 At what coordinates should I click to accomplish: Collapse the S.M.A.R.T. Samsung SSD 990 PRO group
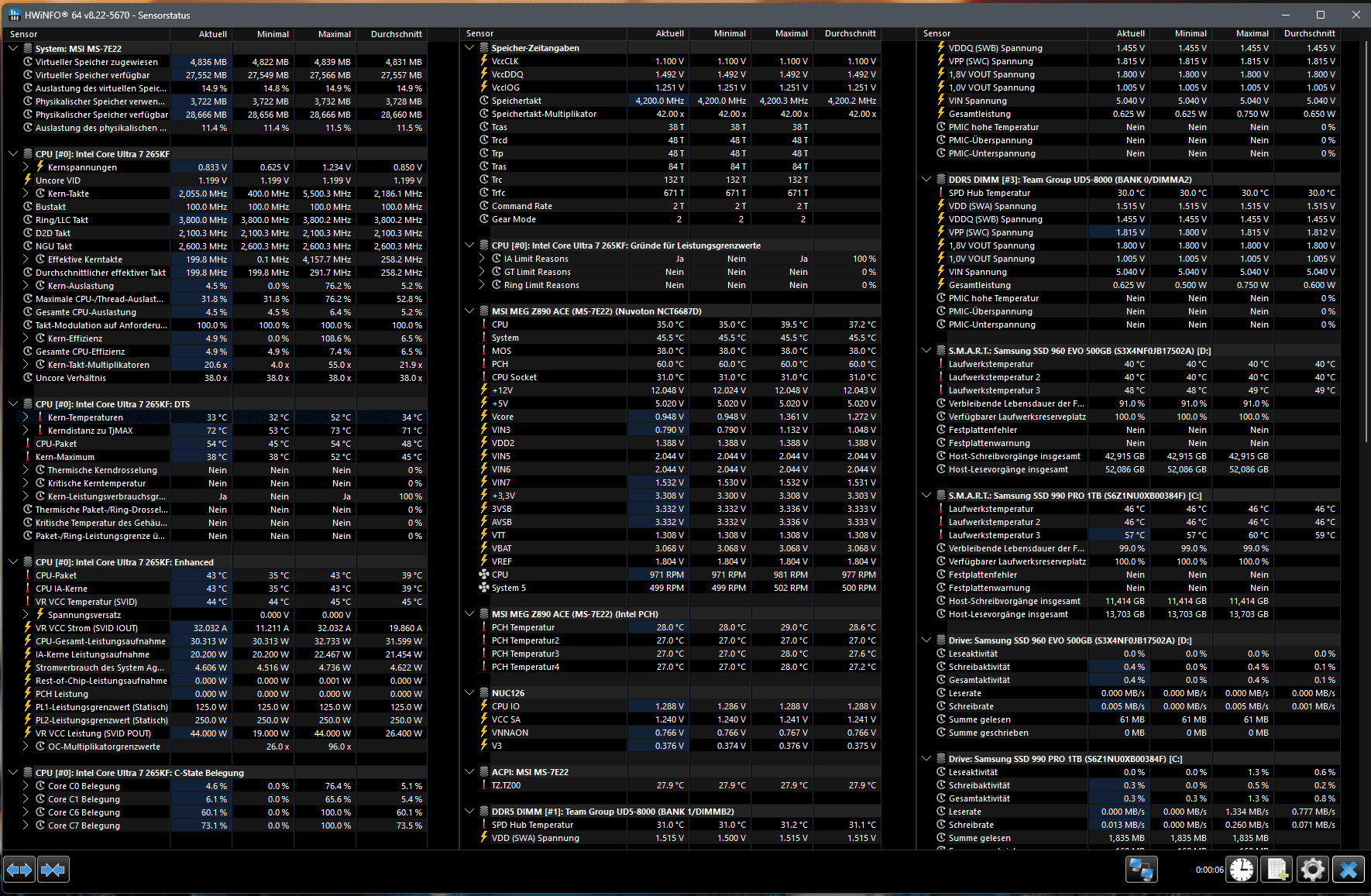926,496
